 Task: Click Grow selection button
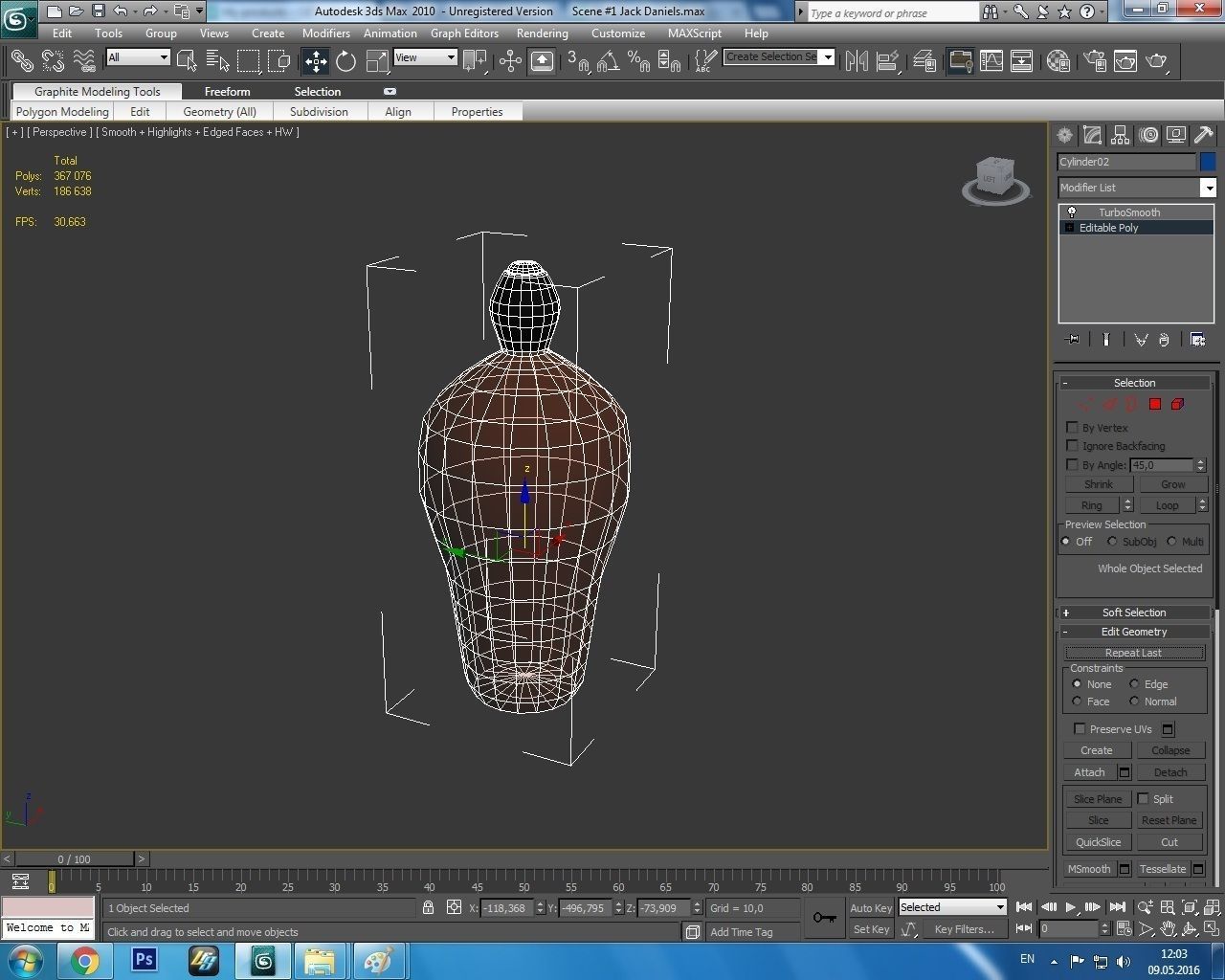1172,484
